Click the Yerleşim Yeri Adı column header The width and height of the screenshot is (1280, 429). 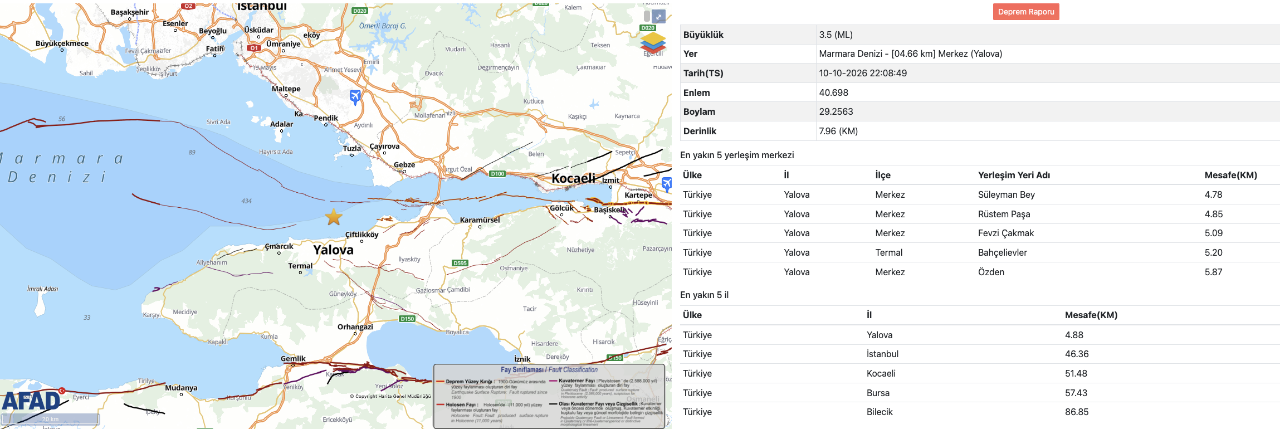click(x=1014, y=175)
